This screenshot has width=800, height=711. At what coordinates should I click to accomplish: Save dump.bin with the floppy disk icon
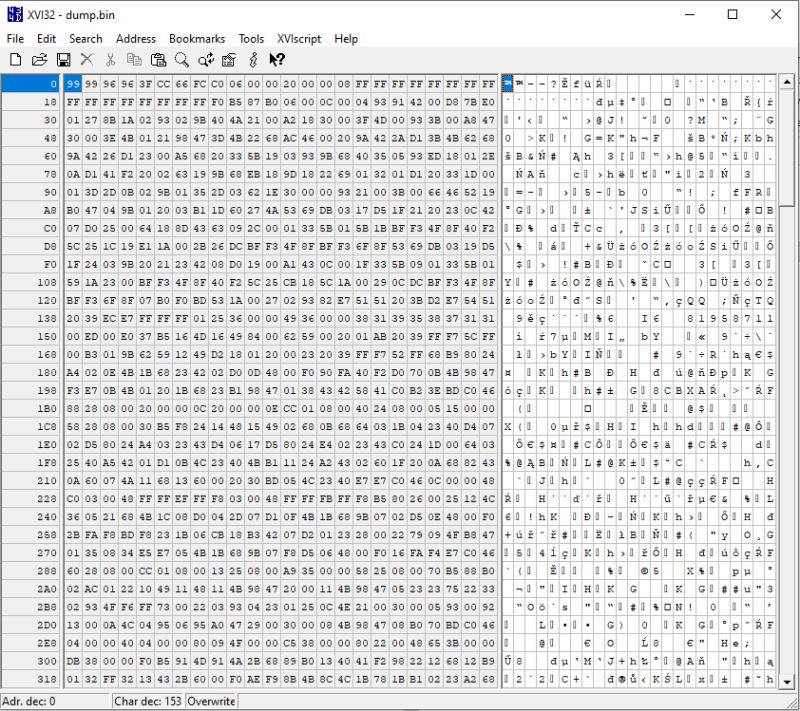point(63,60)
